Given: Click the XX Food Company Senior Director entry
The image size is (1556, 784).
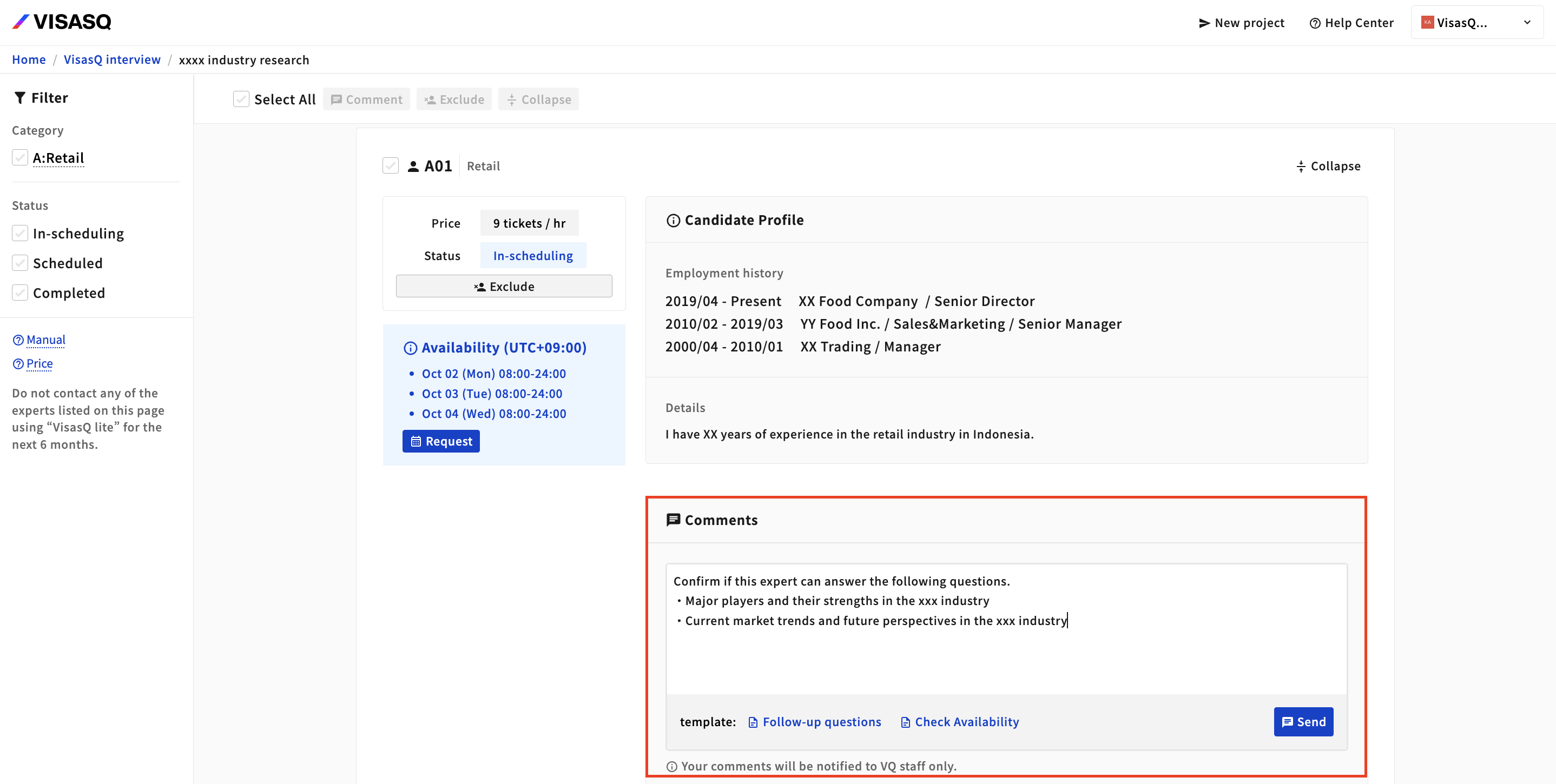Looking at the screenshot, I should pos(850,301).
